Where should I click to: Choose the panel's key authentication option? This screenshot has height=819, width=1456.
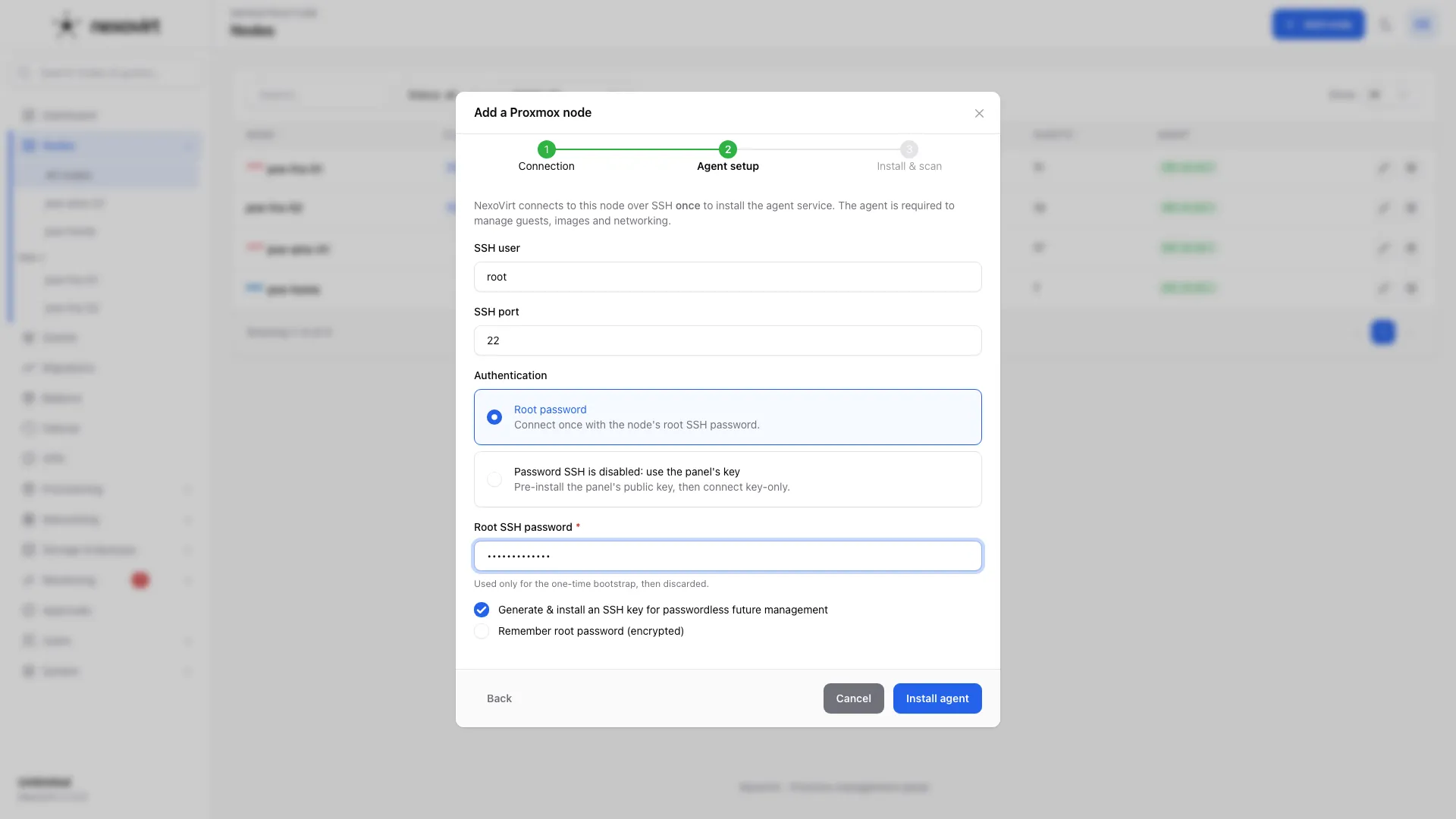pos(727,479)
